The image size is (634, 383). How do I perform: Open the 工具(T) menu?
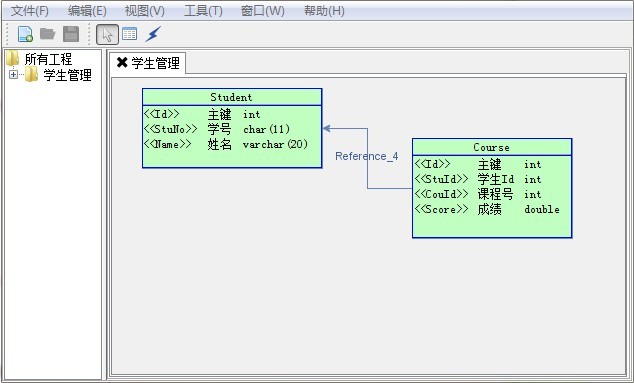(203, 11)
